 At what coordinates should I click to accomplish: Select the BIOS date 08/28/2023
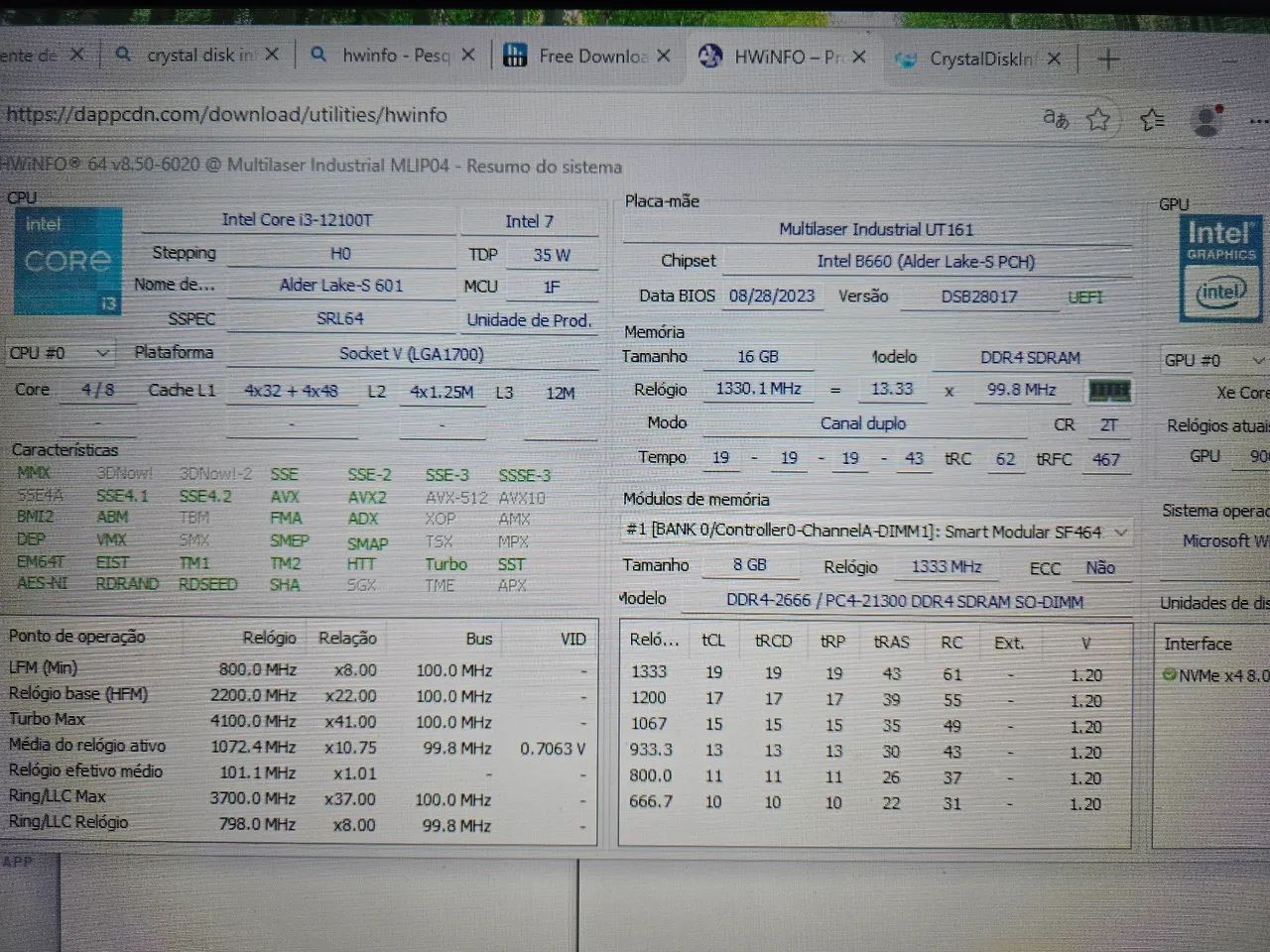772,296
